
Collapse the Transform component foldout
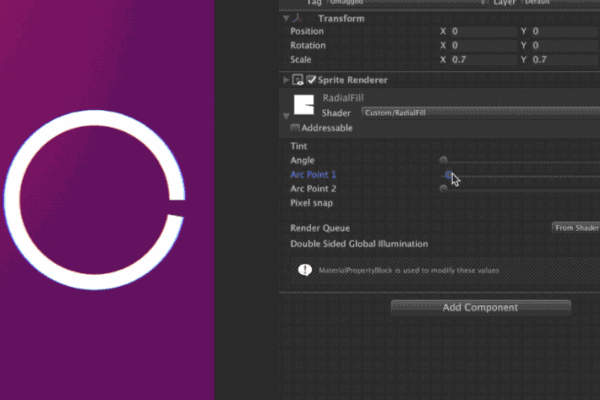285,18
